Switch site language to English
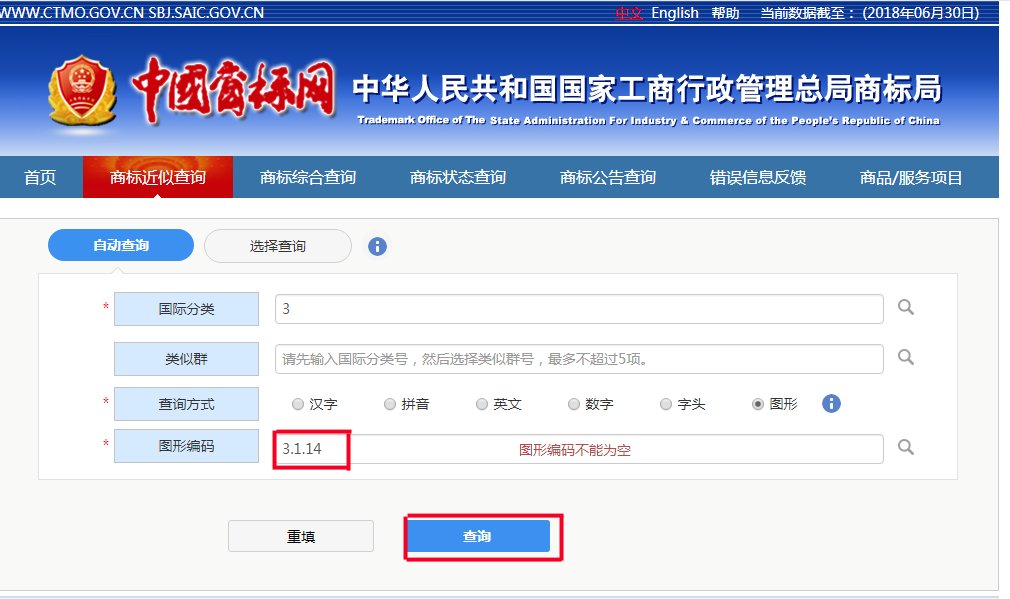 (674, 12)
